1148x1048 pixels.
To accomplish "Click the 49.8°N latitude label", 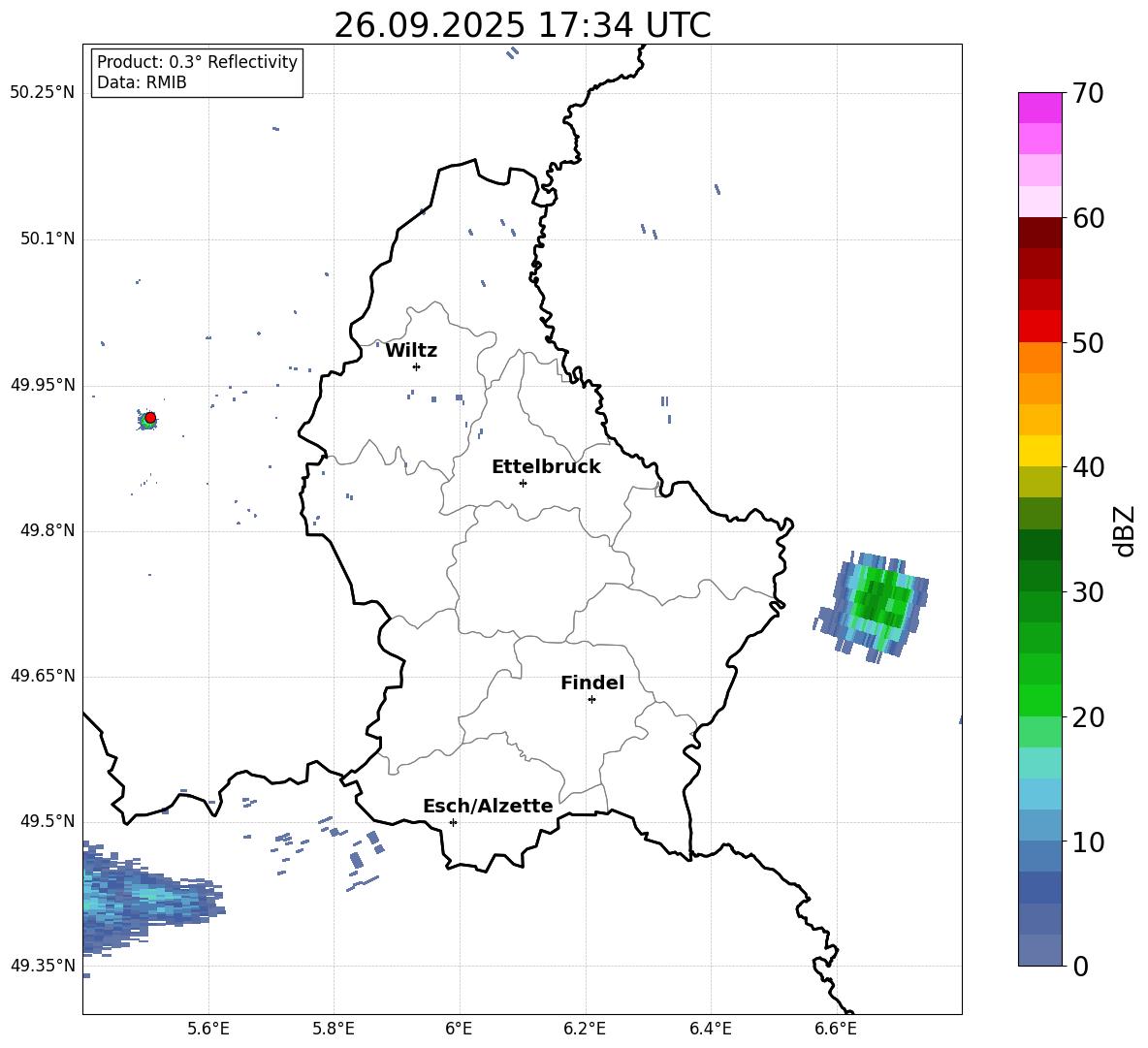I will (48, 530).
